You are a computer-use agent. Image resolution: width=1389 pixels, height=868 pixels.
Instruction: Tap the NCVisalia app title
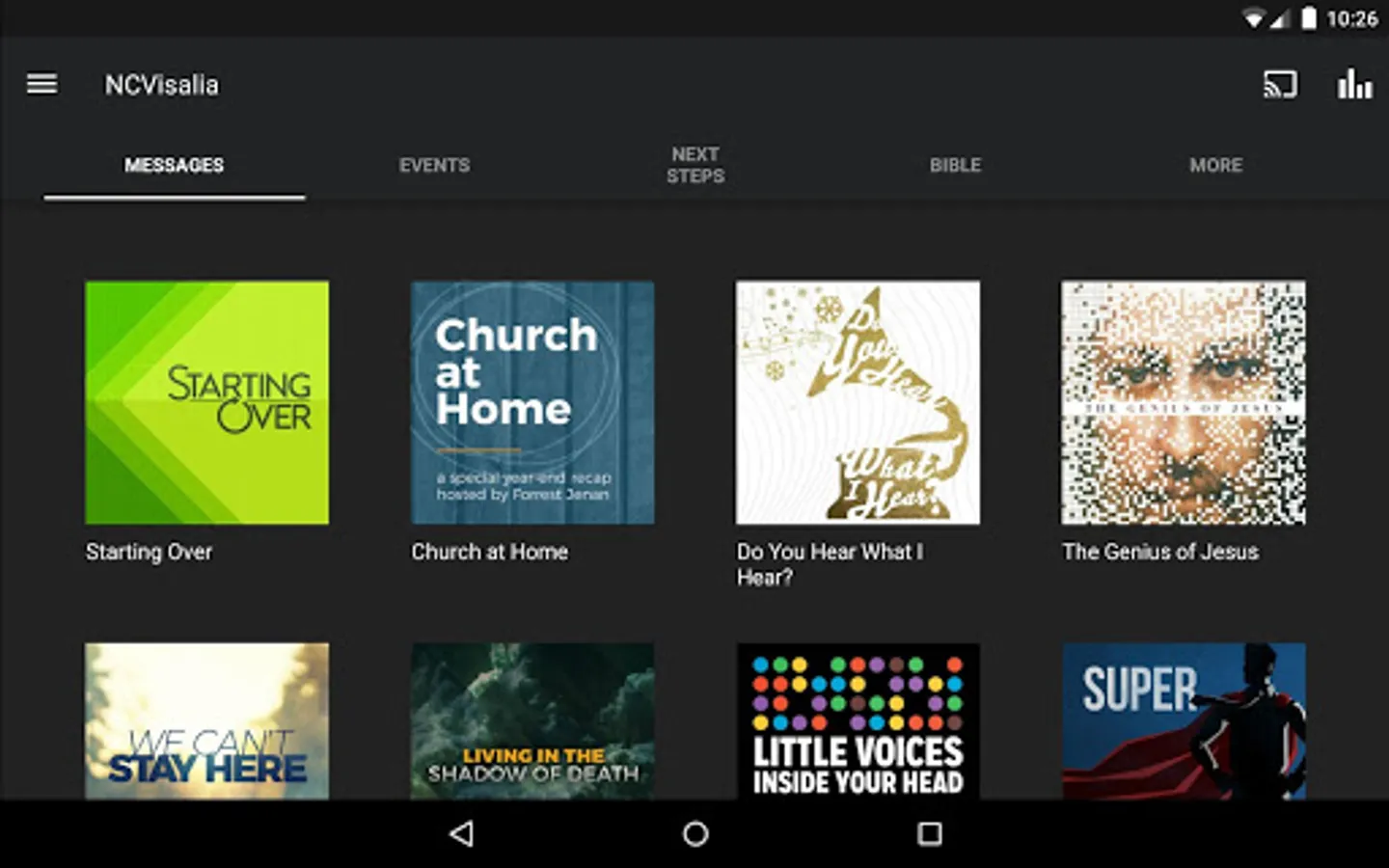162,85
